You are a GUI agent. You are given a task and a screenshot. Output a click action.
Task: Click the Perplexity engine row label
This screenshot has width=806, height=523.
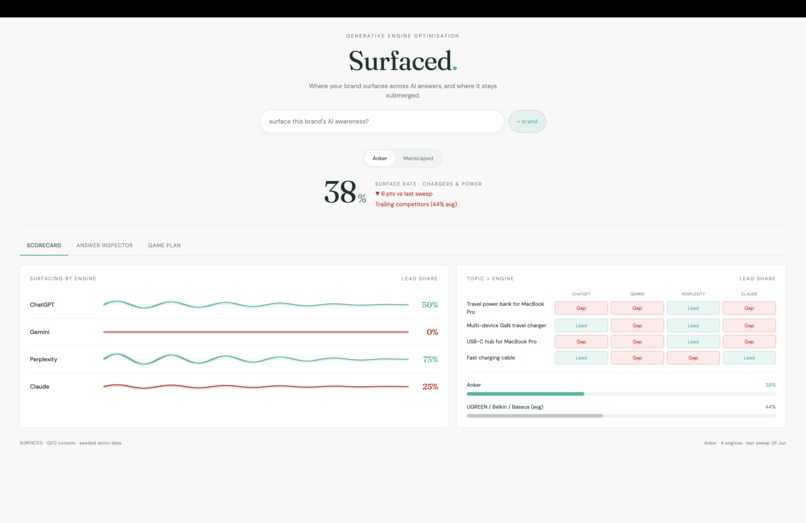point(43,359)
